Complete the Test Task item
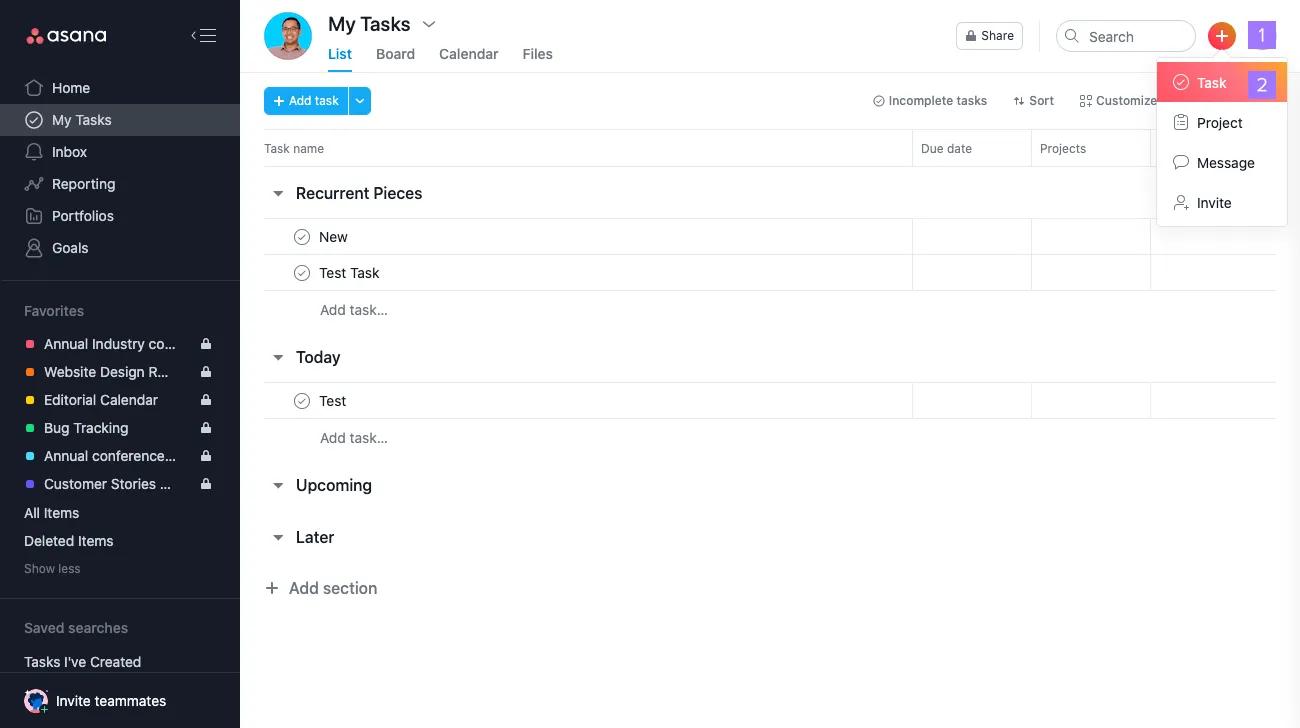1300x728 pixels. coord(302,273)
